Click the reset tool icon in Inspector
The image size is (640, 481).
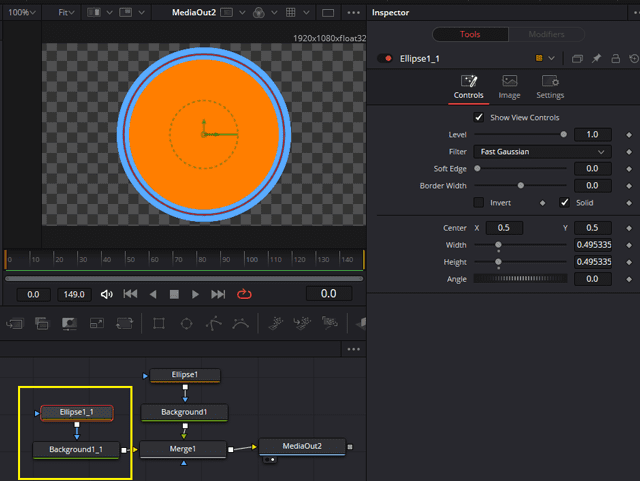[x=634, y=58]
